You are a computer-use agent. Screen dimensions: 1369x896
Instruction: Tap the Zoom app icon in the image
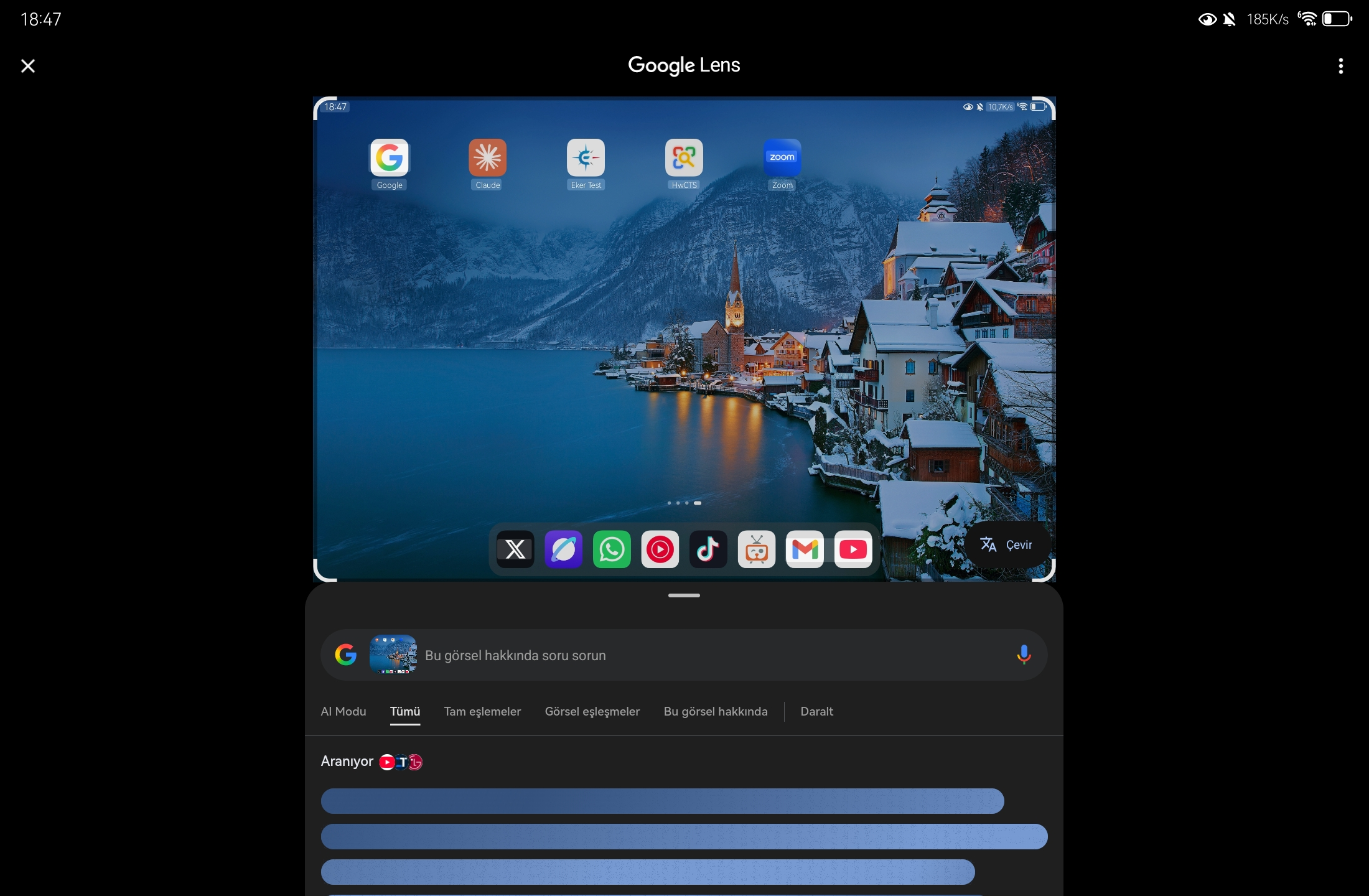click(782, 157)
